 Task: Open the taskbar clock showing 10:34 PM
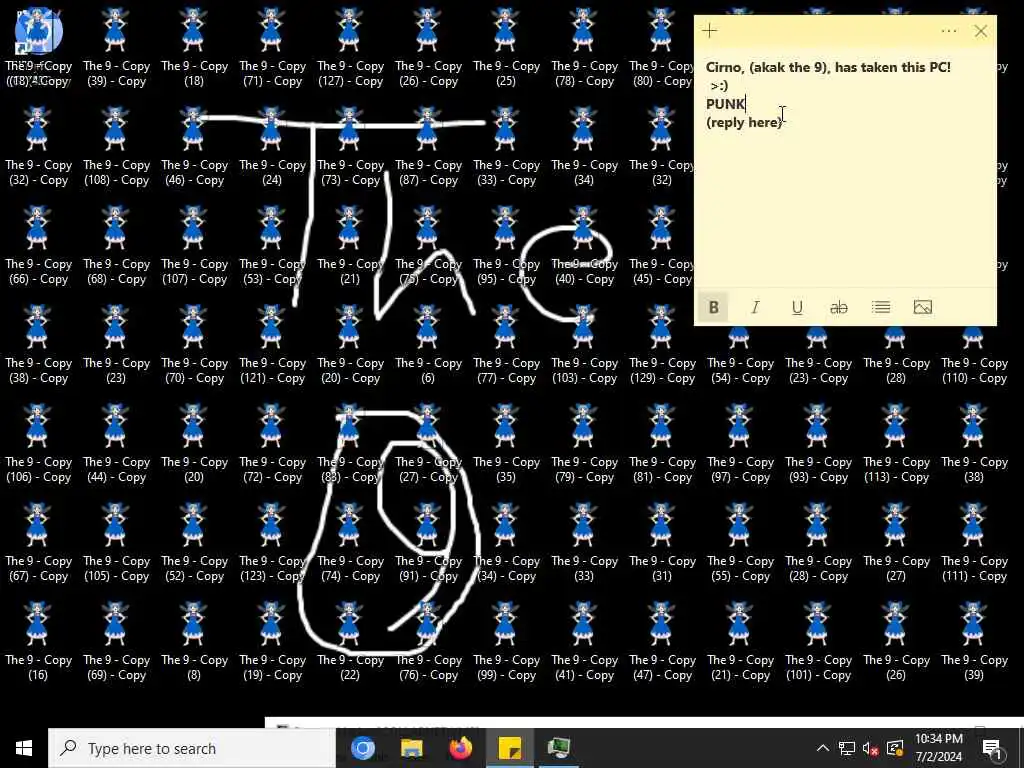938,748
